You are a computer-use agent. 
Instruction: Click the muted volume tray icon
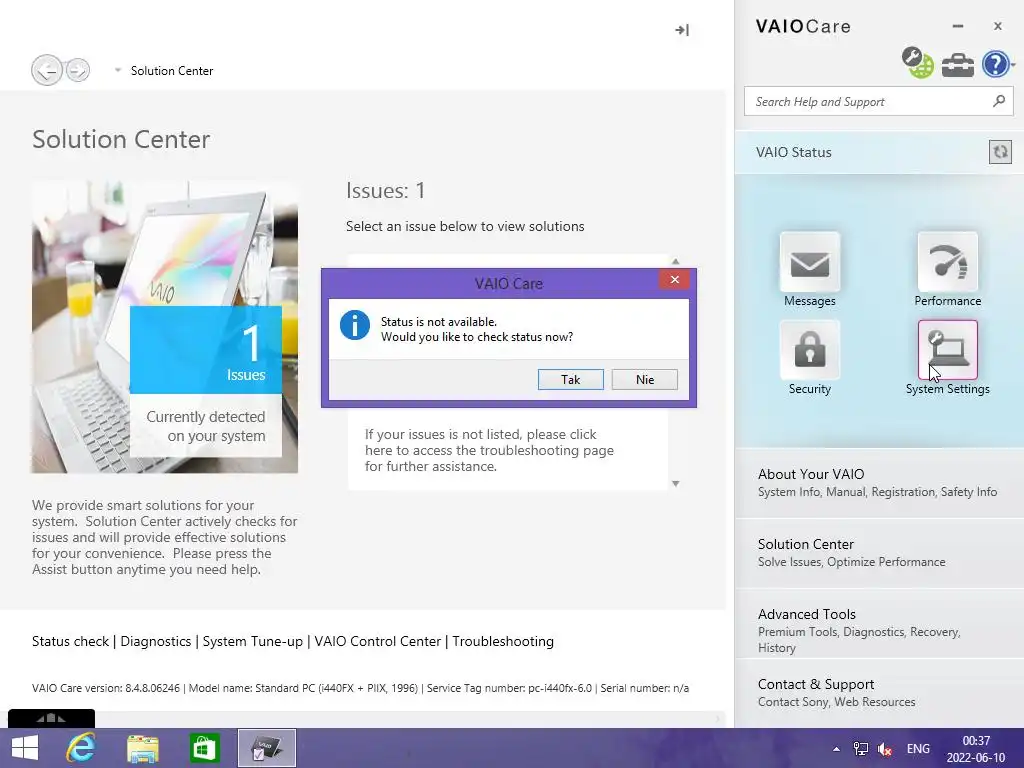click(885, 749)
